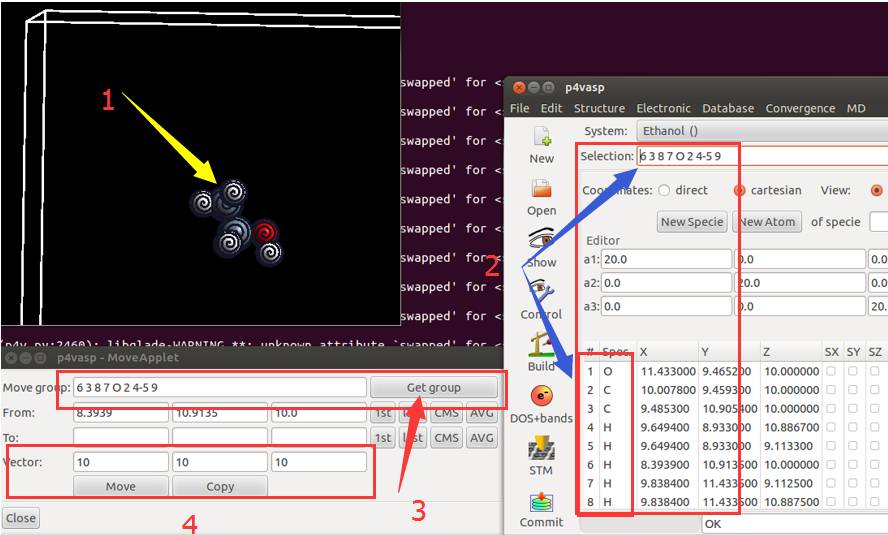This screenshot has height=535, width=888.
Task: Click the Show eye icon
Action: tap(541, 243)
